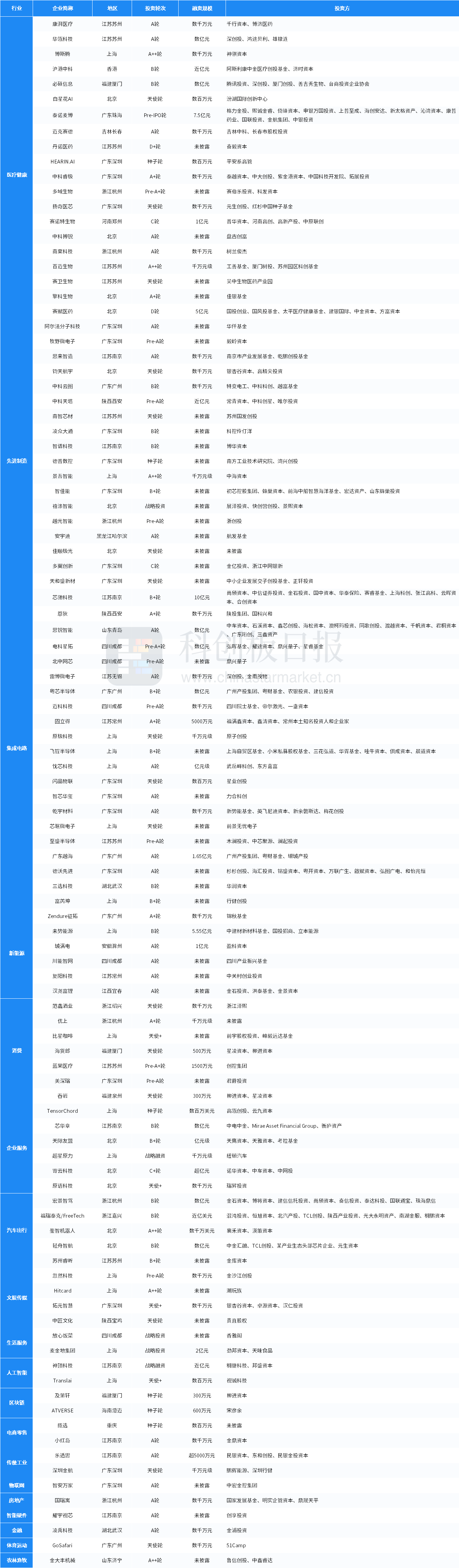Click company name 'Zendure征拓'
The height and width of the screenshot is (1568, 459).
point(63,916)
